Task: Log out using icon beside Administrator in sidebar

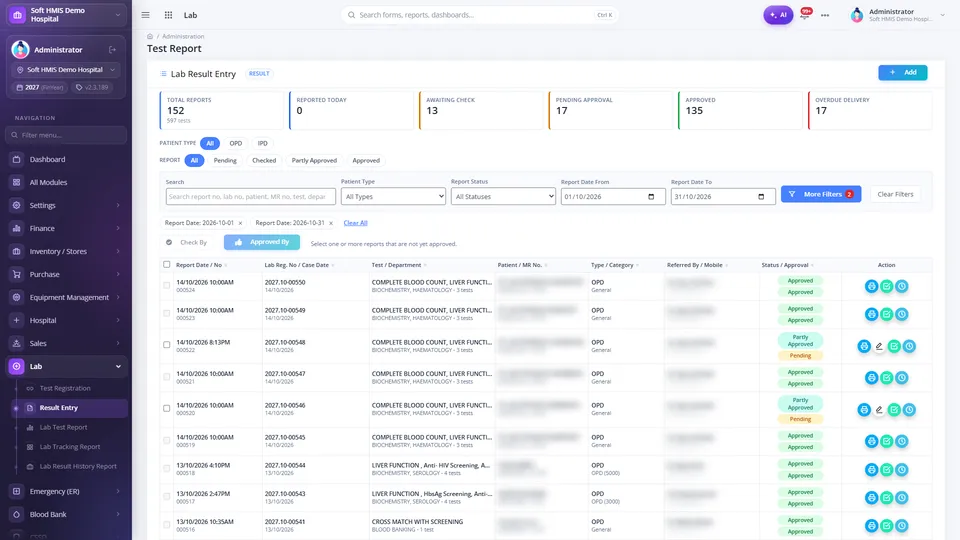Action: [x=113, y=50]
